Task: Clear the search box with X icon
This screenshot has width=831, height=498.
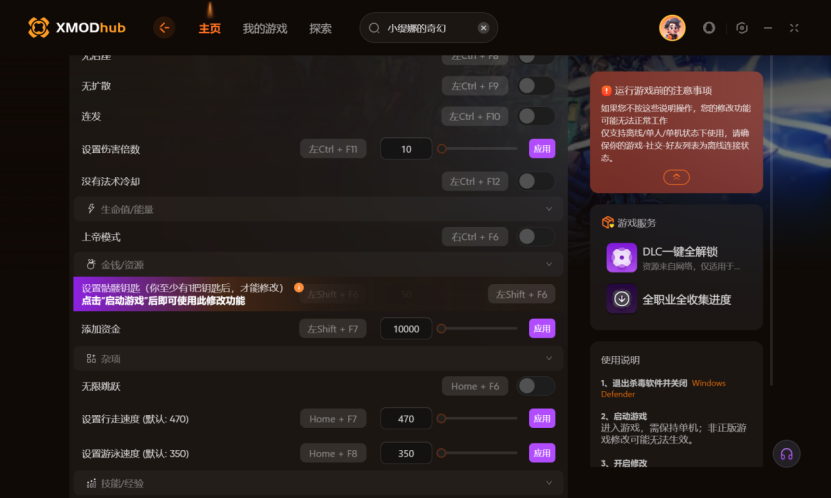Action: [483, 28]
